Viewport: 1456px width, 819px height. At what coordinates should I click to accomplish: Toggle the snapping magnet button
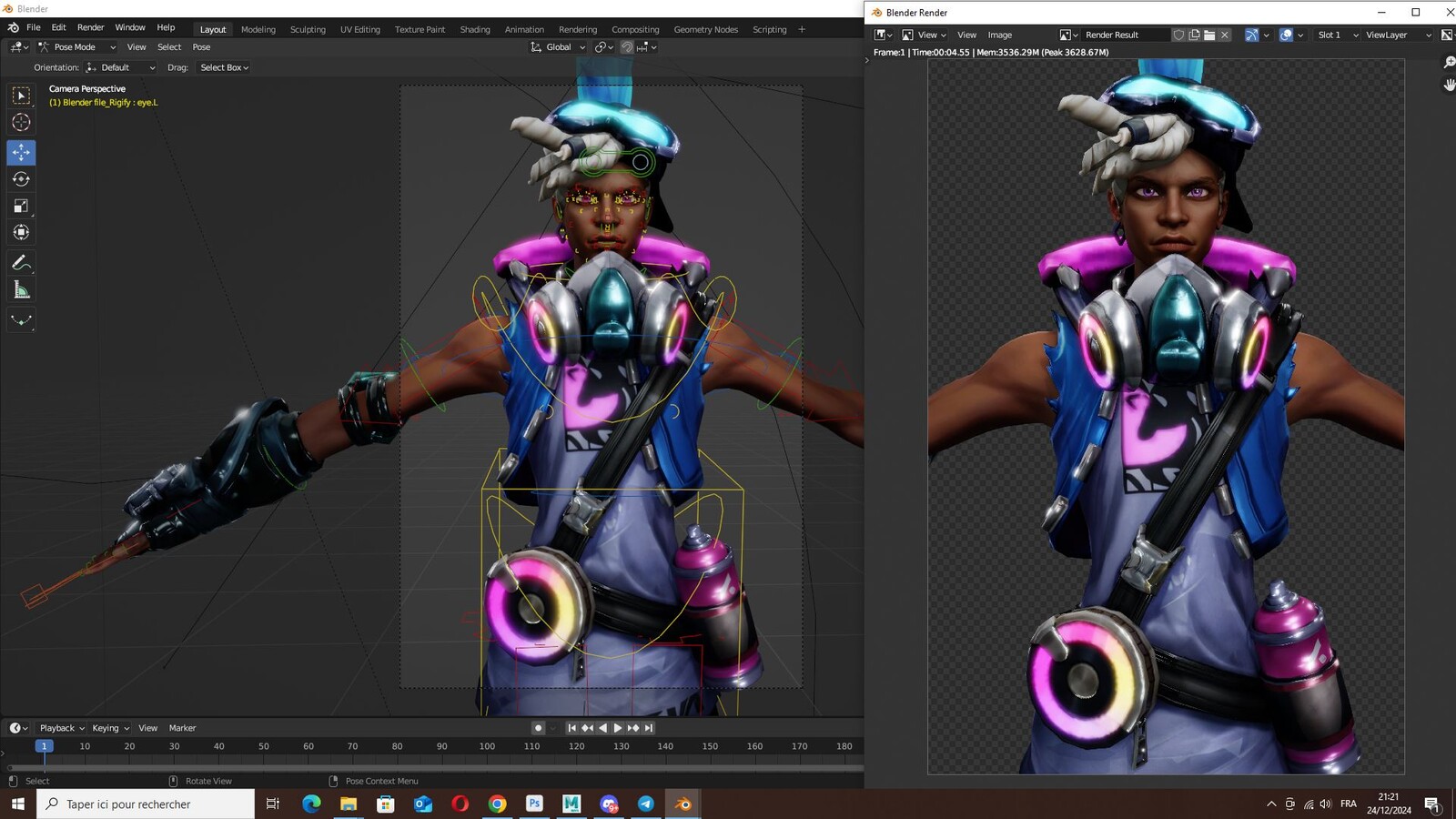click(626, 47)
